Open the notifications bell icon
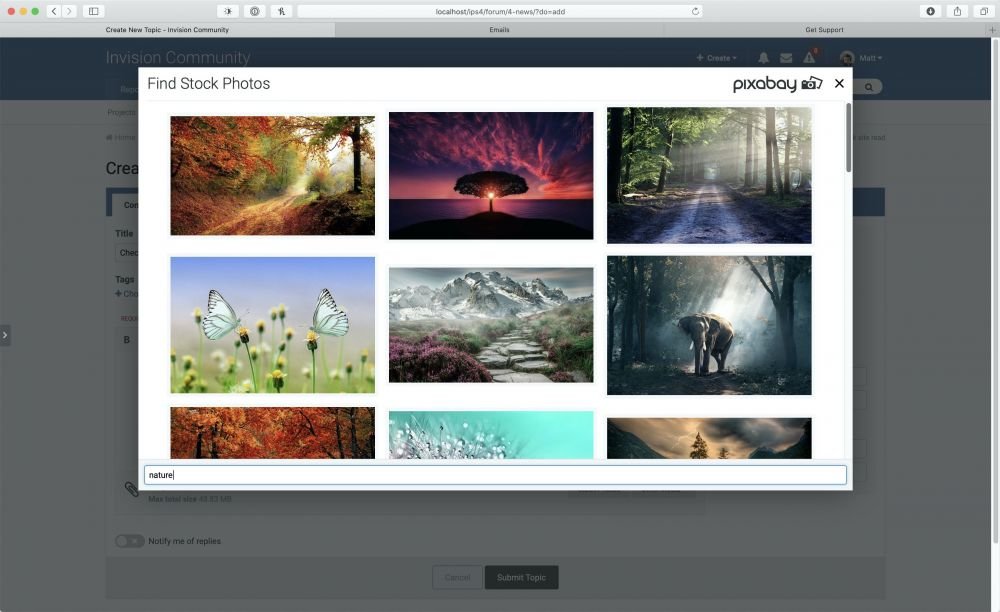1000x612 pixels. (763, 59)
